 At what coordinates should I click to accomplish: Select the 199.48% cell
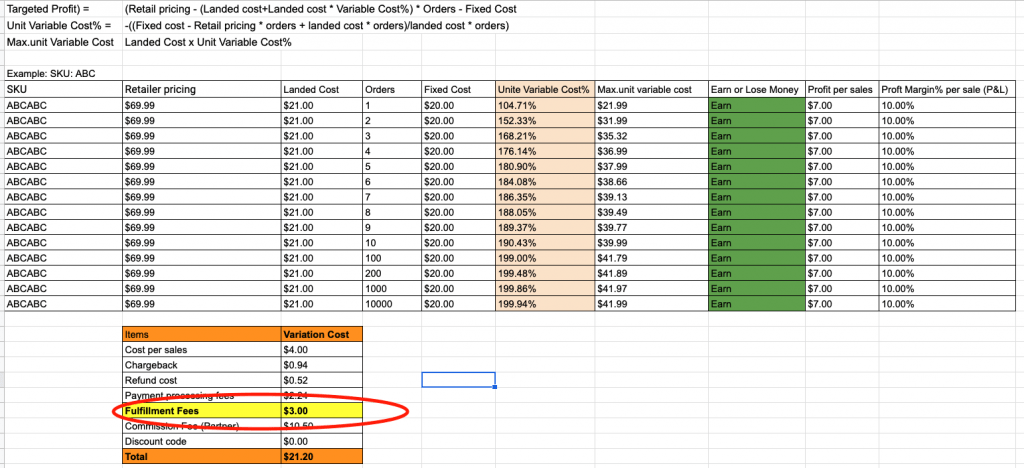coord(545,273)
